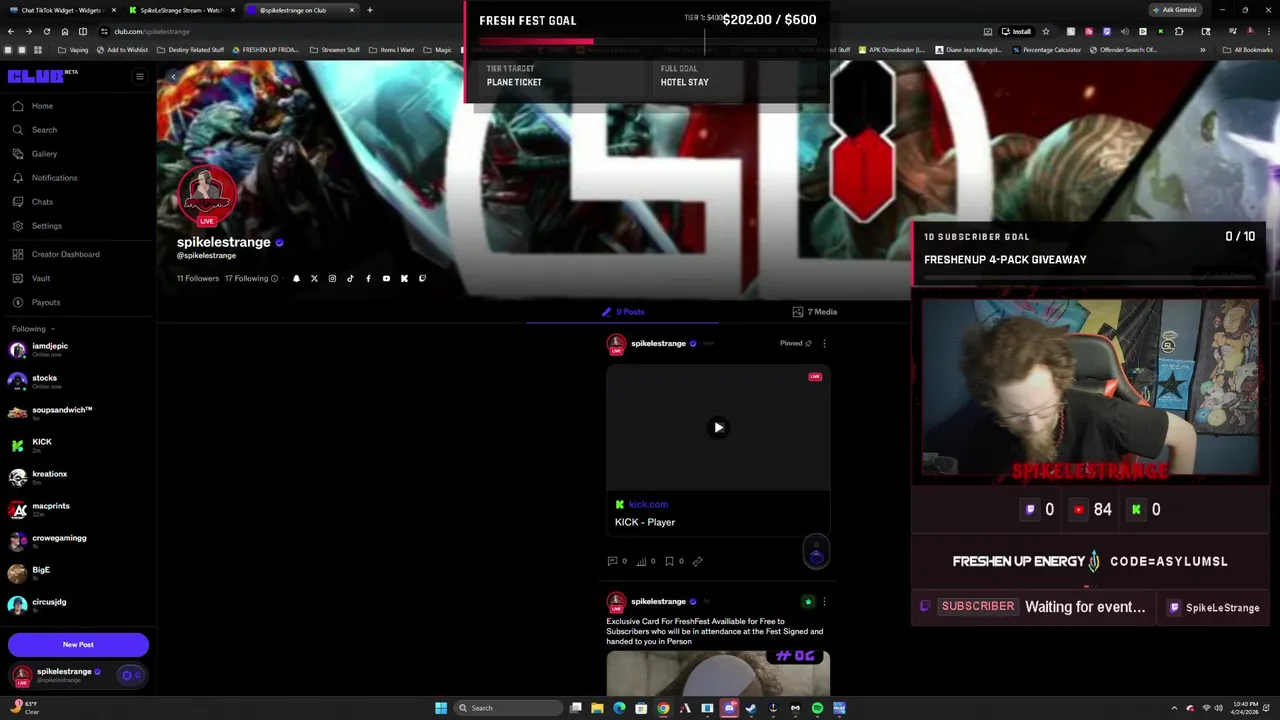Switch to SpikeLeStrange Stream browser tab

[x=182, y=10]
